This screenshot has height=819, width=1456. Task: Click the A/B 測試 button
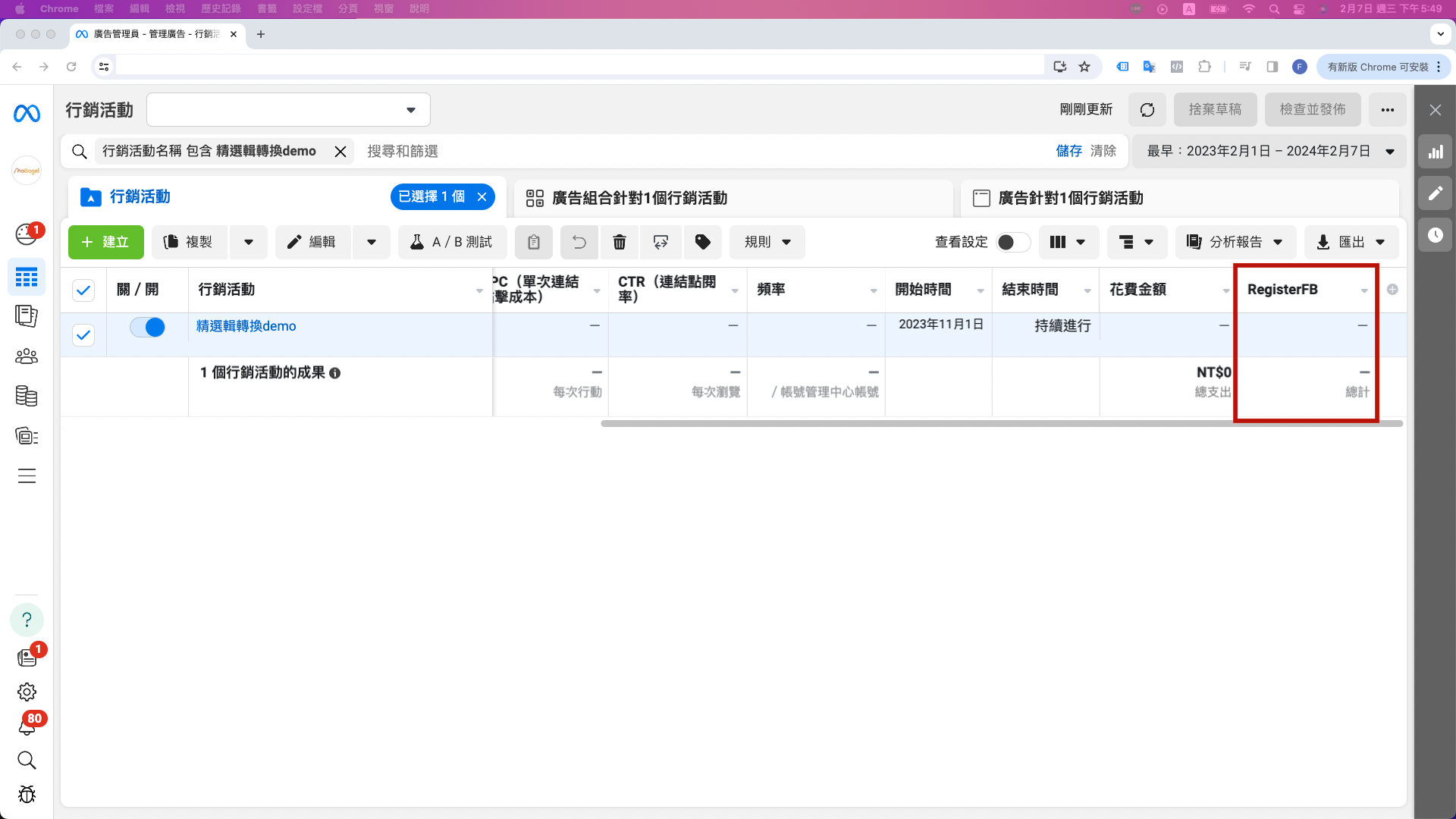point(452,242)
